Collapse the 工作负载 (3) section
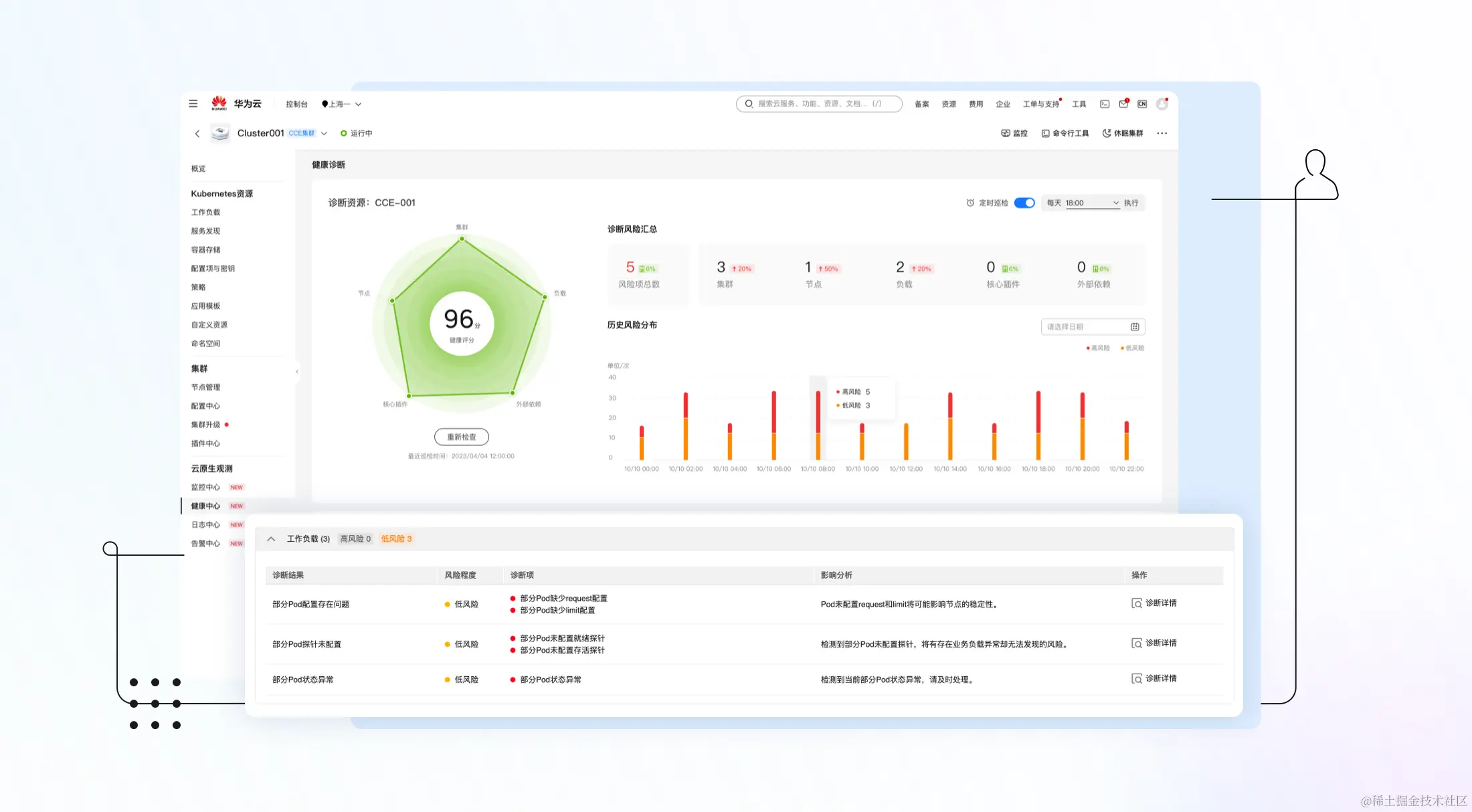This screenshot has width=1472, height=812. click(271, 538)
